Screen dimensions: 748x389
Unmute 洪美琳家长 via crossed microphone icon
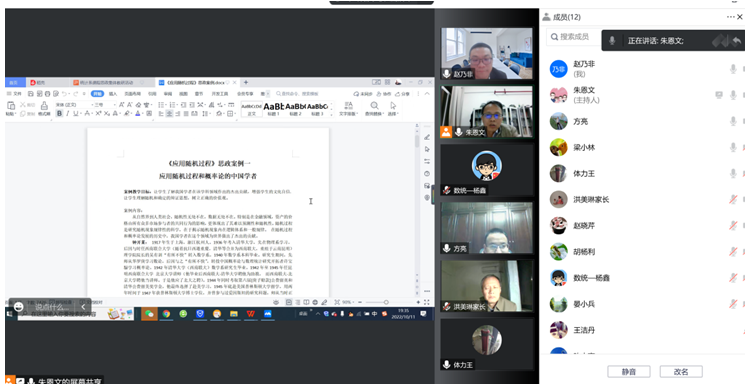click(x=733, y=200)
